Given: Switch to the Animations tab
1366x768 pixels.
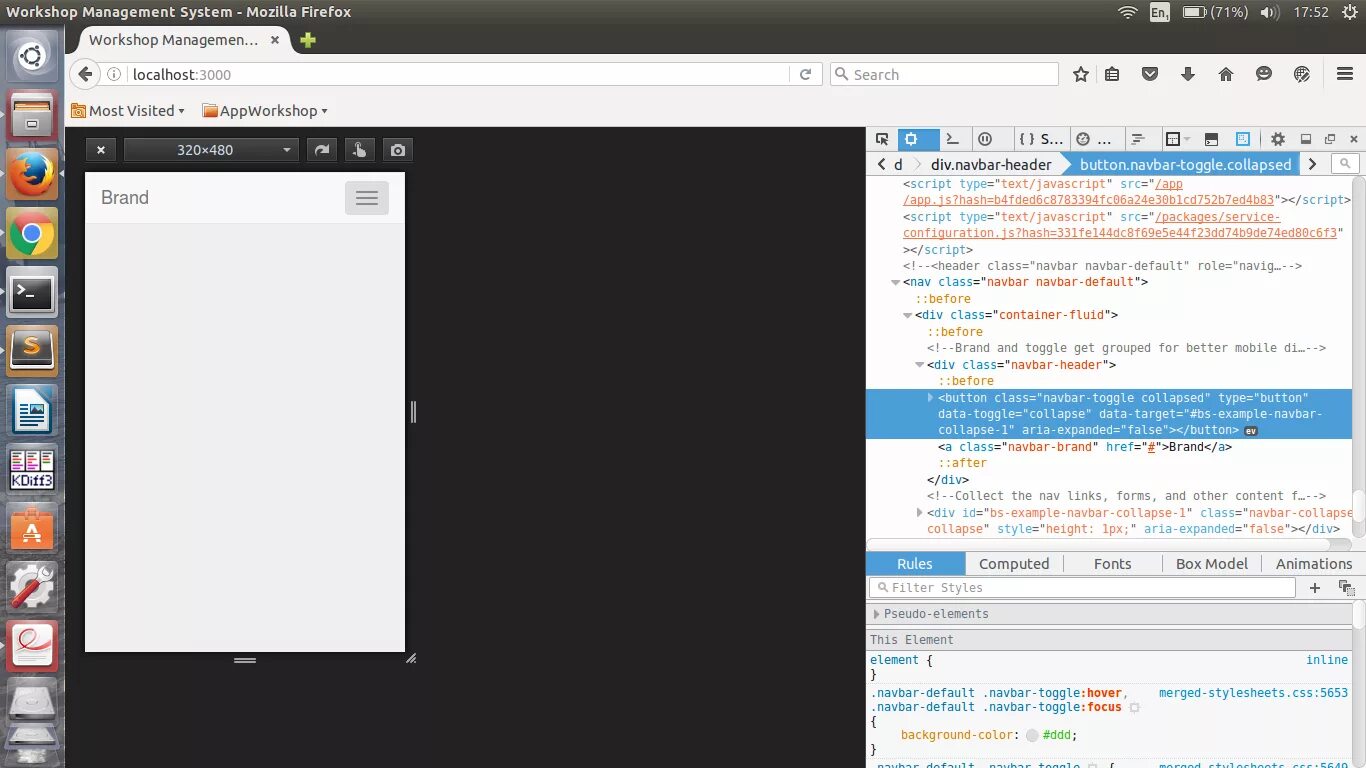Looking at the screenshot, I should tap(1313, 564).
